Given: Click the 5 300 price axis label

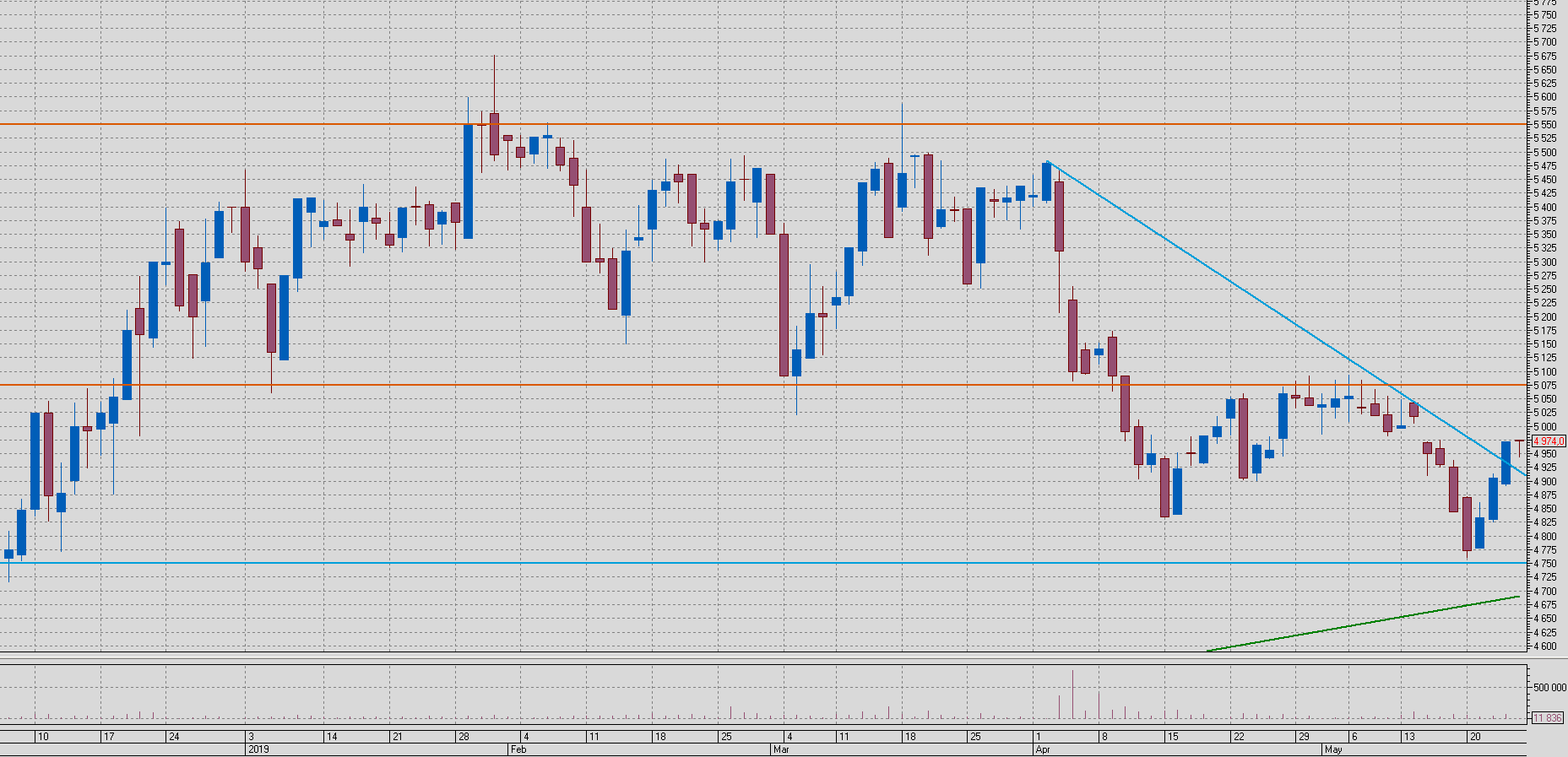Looking at the screenshot, I should (x=1545, y=262).
